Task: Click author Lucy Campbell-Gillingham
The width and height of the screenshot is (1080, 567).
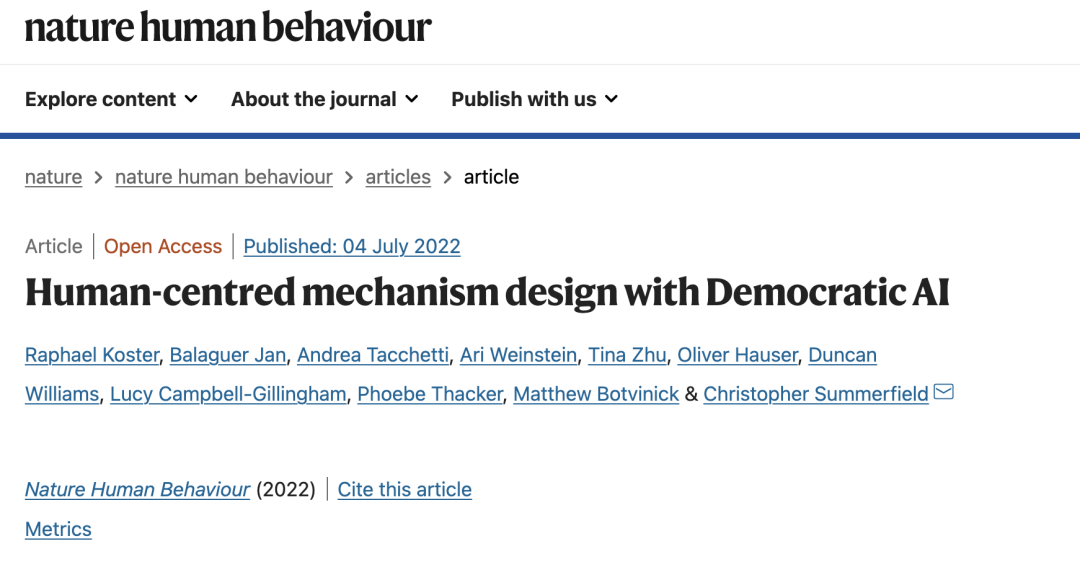Action: coord(228,394)
